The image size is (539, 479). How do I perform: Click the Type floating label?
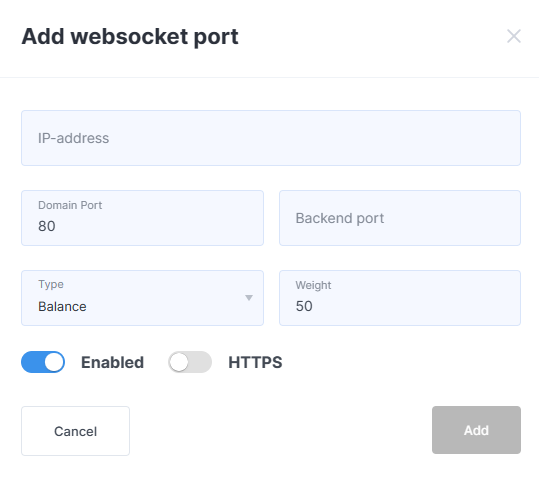pos(51,284)
